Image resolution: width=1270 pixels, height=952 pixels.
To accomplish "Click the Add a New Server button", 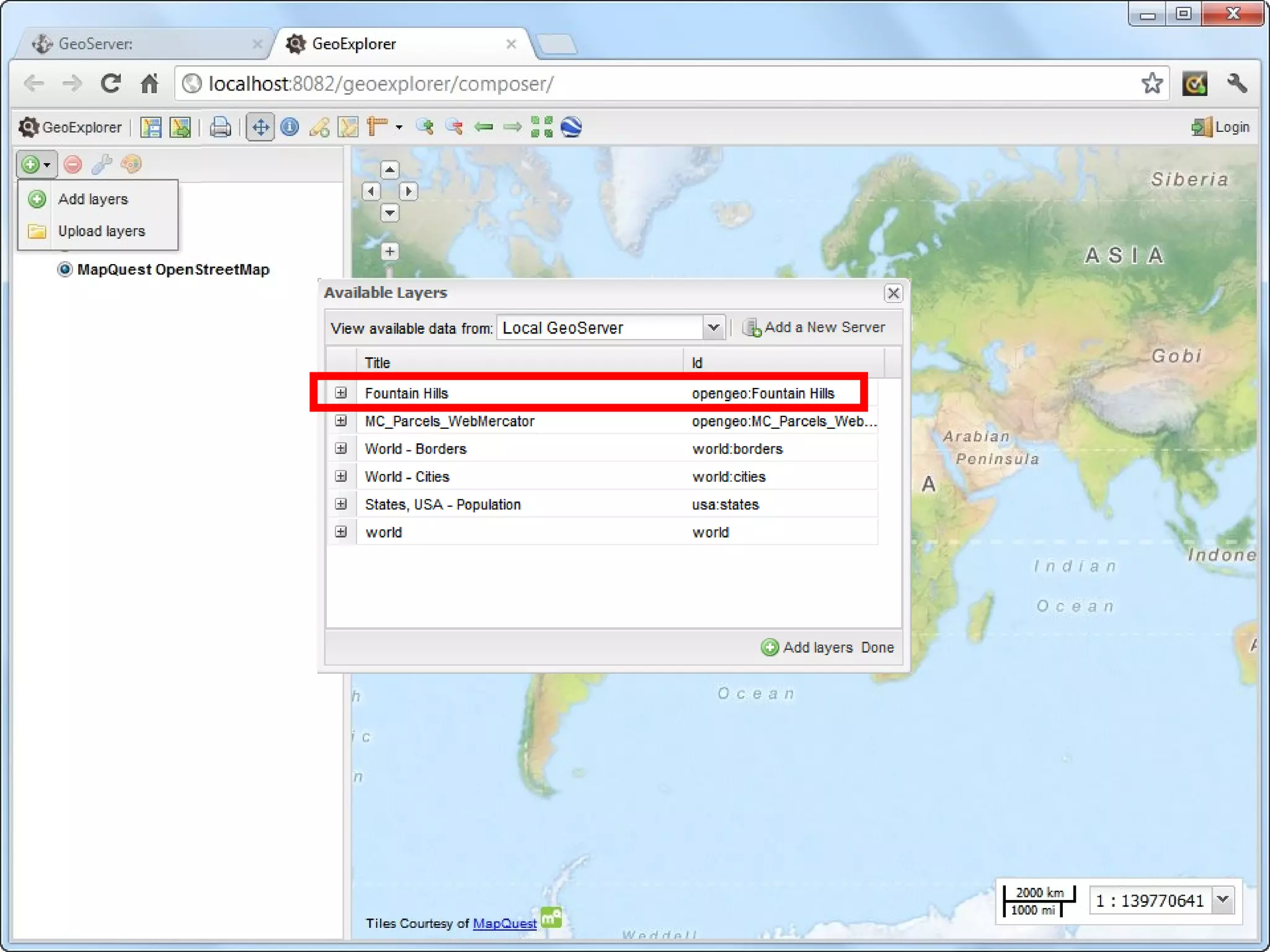I will pyautogui.click(x=814, y=327).
